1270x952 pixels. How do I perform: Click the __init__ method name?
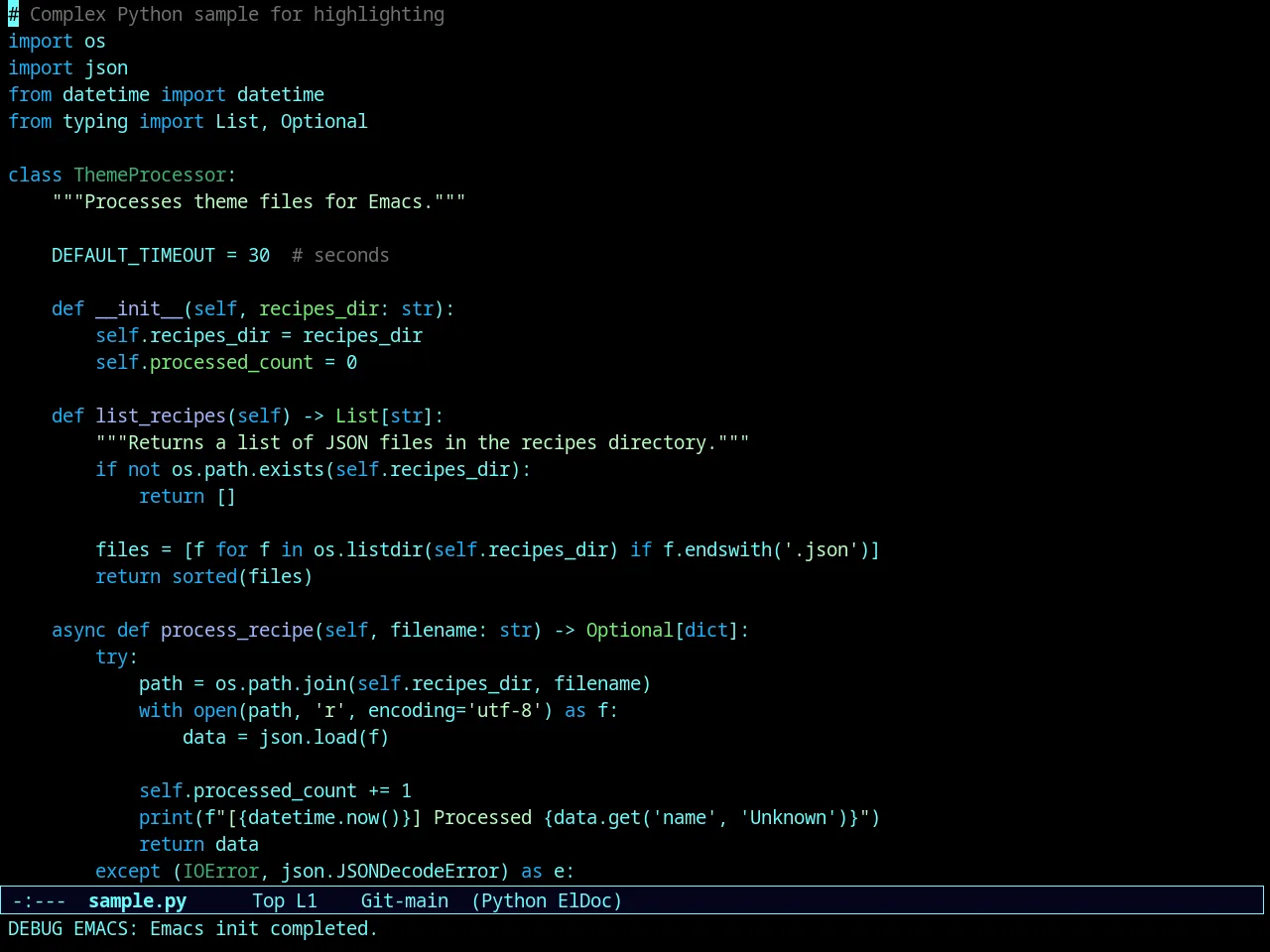pos(139,308)
